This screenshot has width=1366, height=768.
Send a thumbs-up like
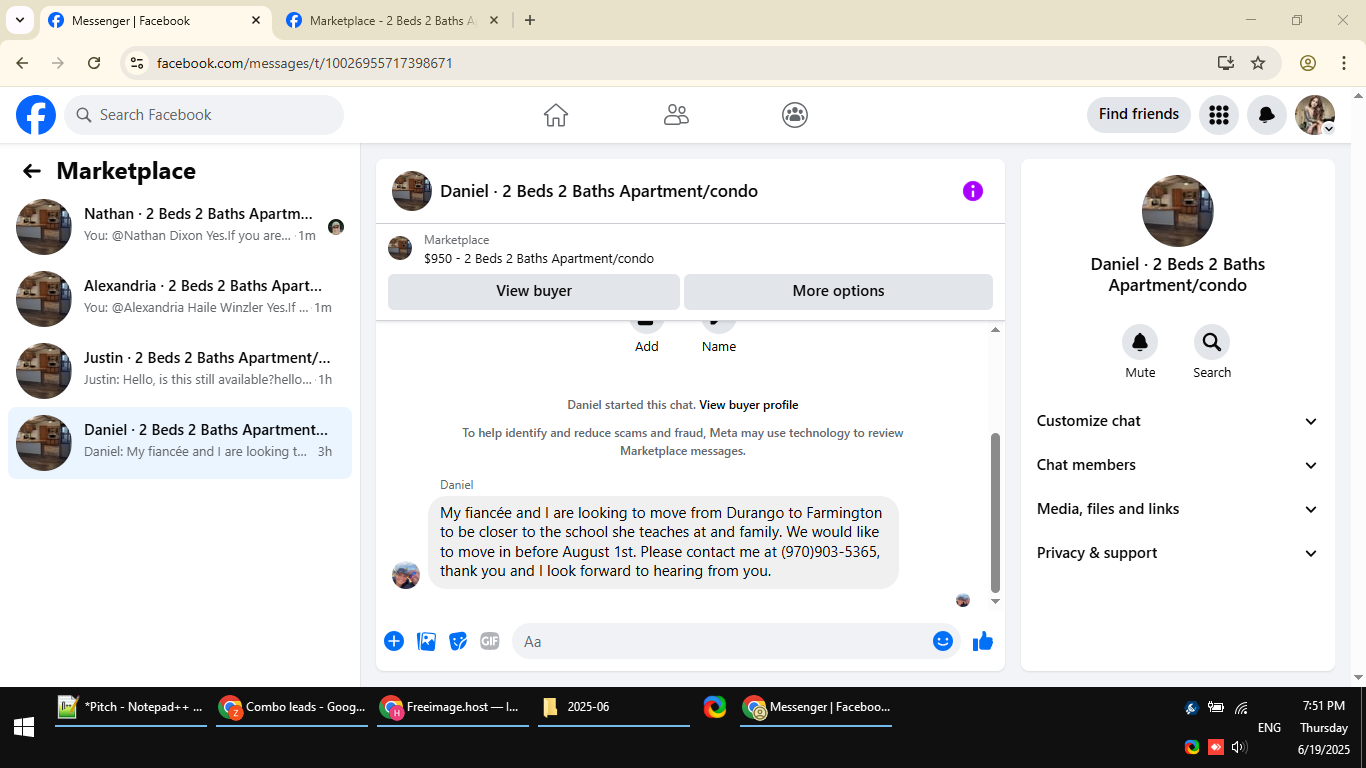pyautogui.click(x=983, y=641)
